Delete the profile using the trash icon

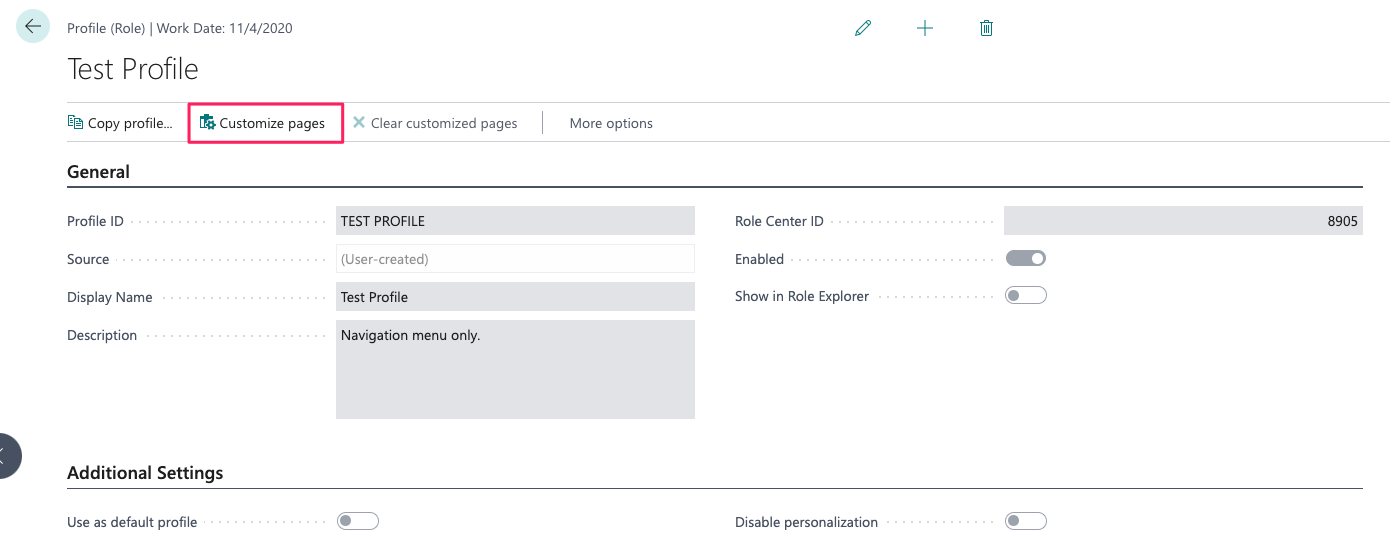tap(986, 28)
